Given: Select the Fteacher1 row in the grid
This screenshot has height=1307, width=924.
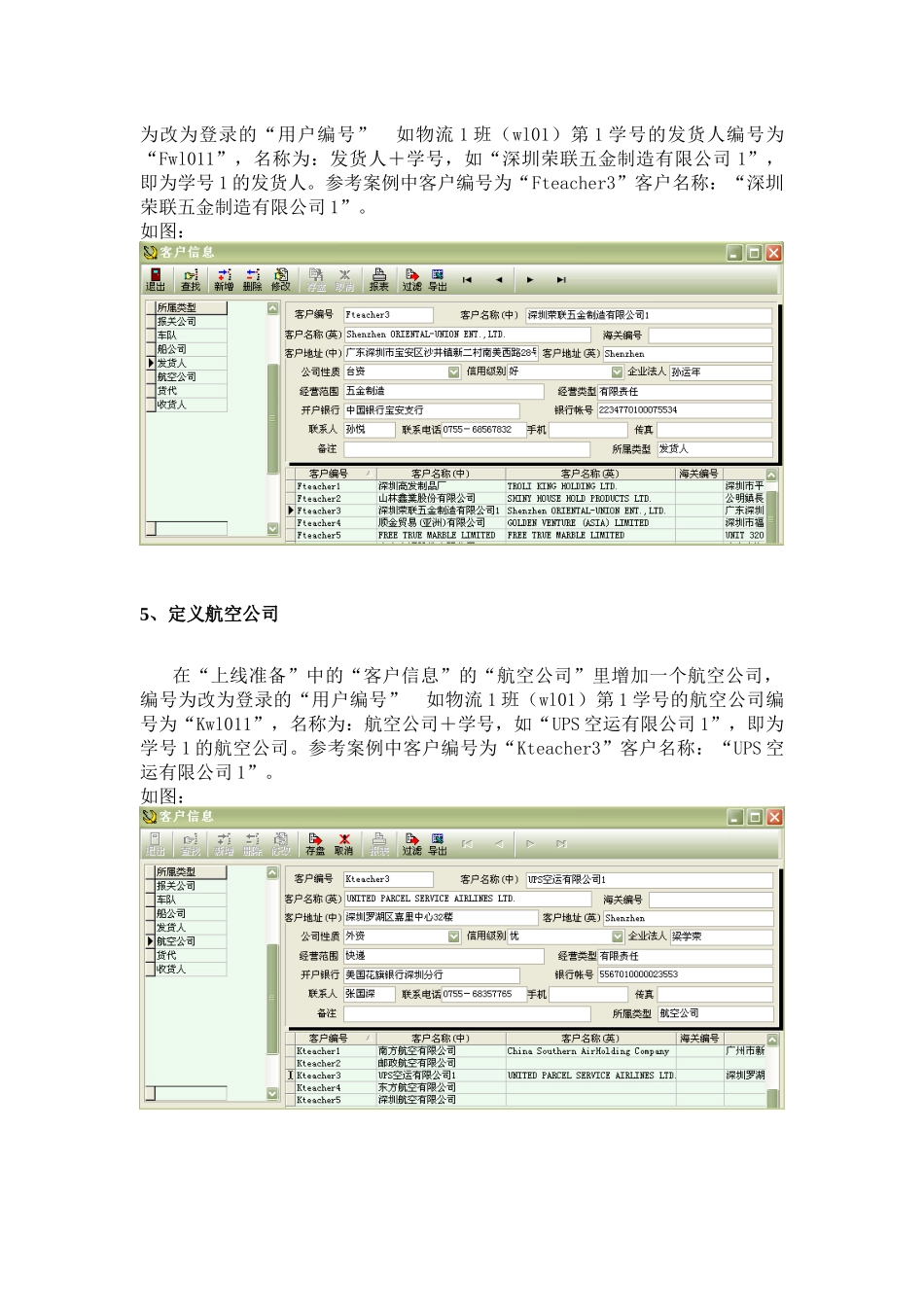Looking at the screenshot, I should [529, 486].
